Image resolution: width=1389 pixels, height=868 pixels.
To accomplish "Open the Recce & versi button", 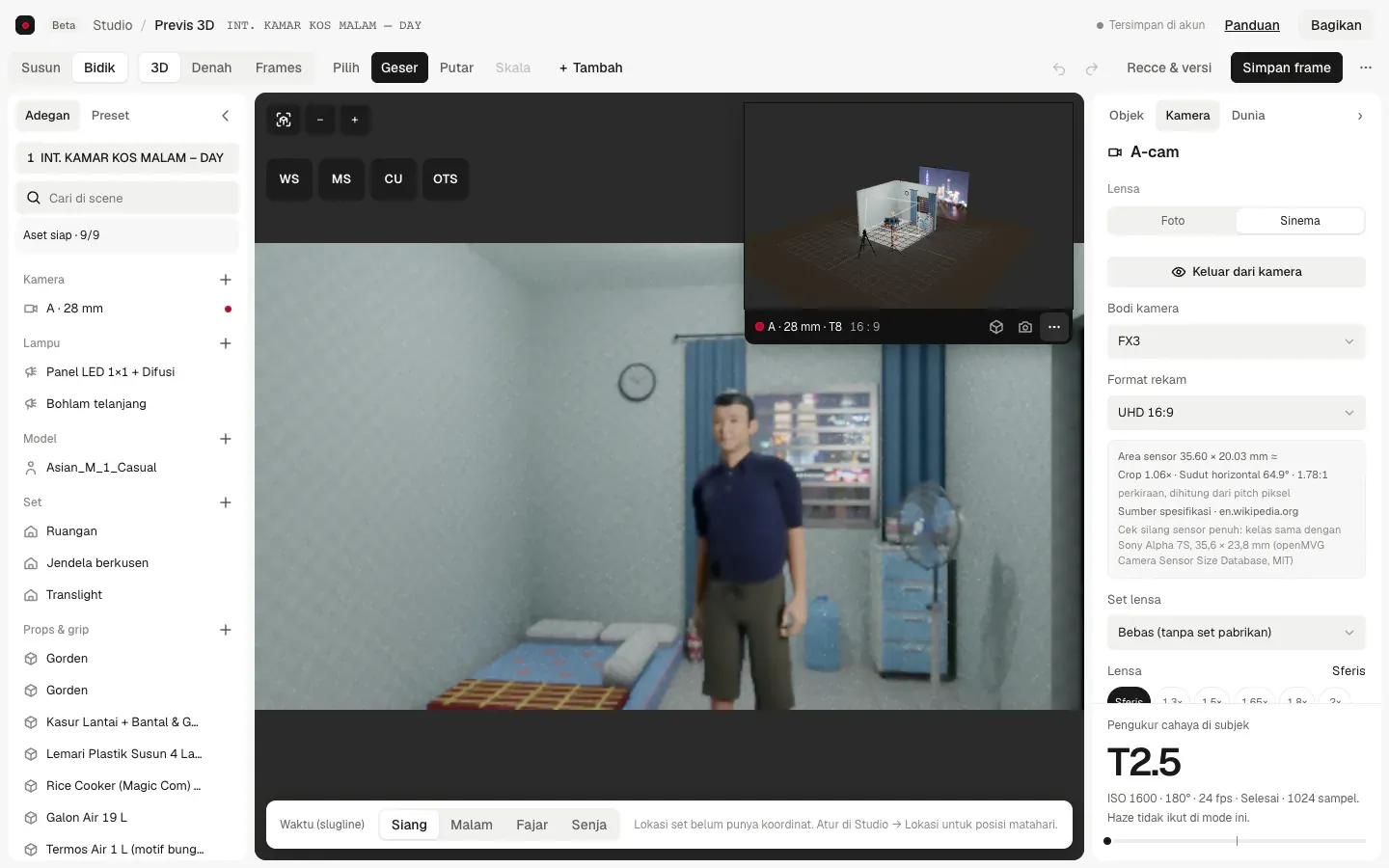I will pos(1169,68).
